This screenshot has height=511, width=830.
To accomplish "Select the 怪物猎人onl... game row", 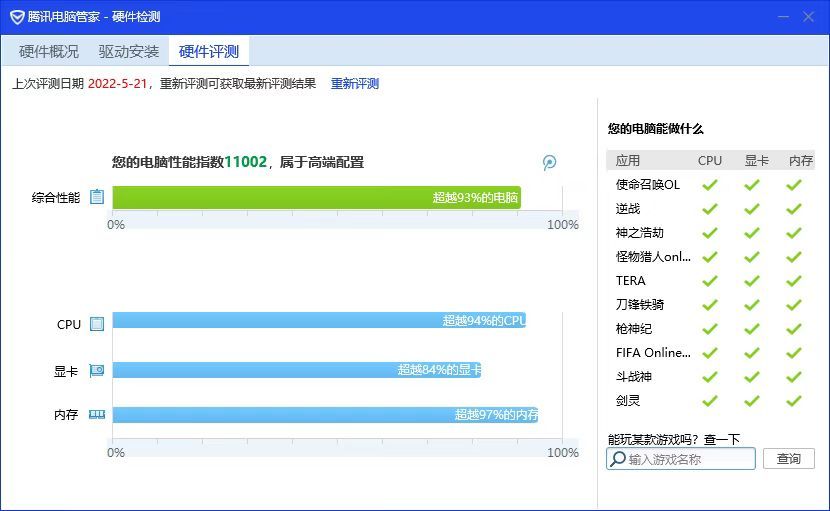I will coord(710,257).
